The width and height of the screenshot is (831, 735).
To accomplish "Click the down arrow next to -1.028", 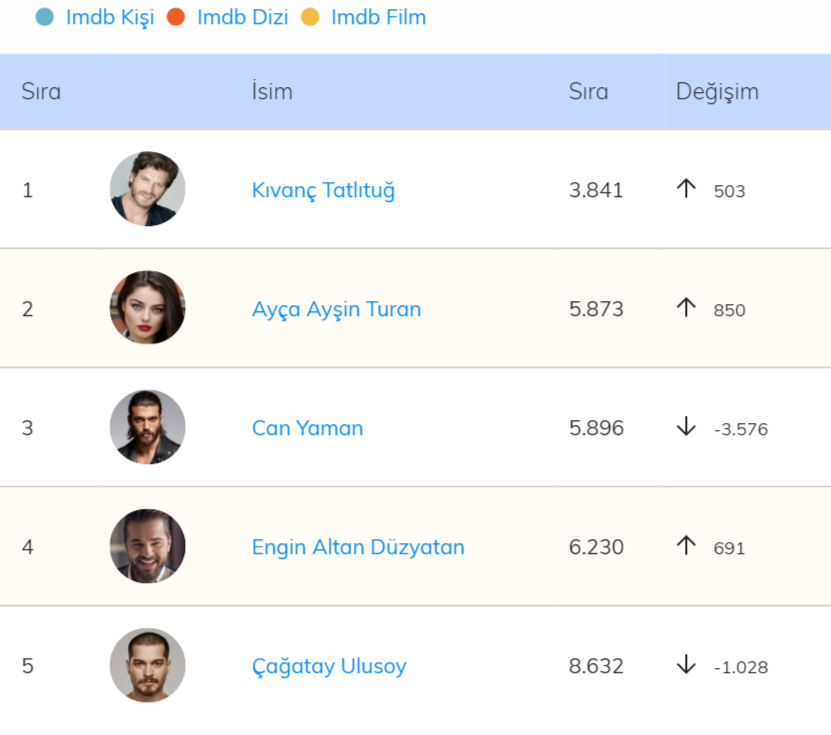I will pos(686,665).
